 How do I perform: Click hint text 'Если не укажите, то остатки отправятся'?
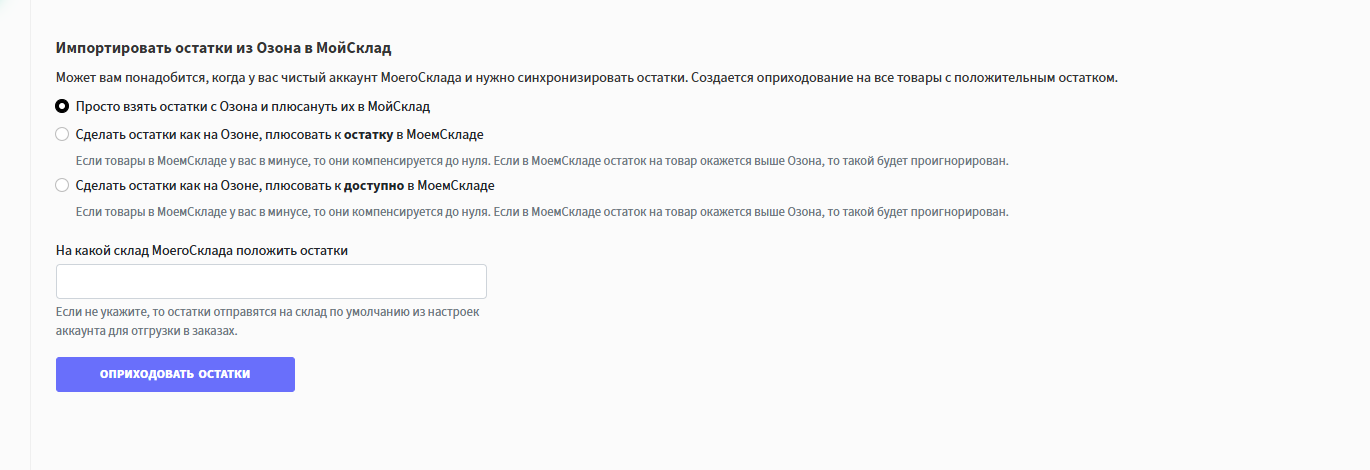tap(268, 322)
